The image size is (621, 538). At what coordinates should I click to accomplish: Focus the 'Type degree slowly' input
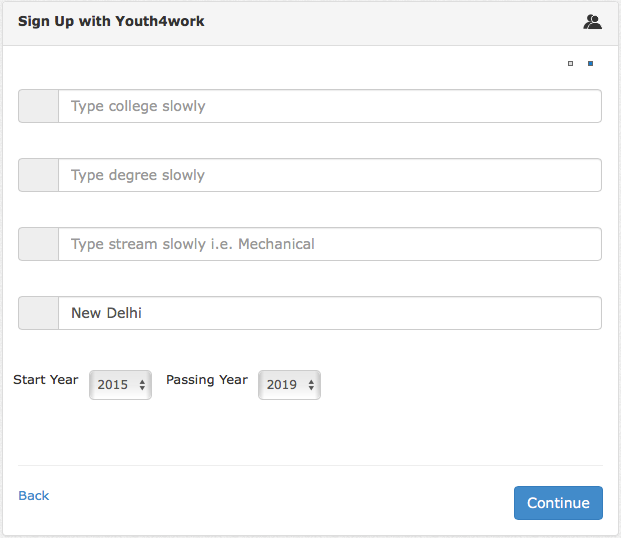pos(330,175)
